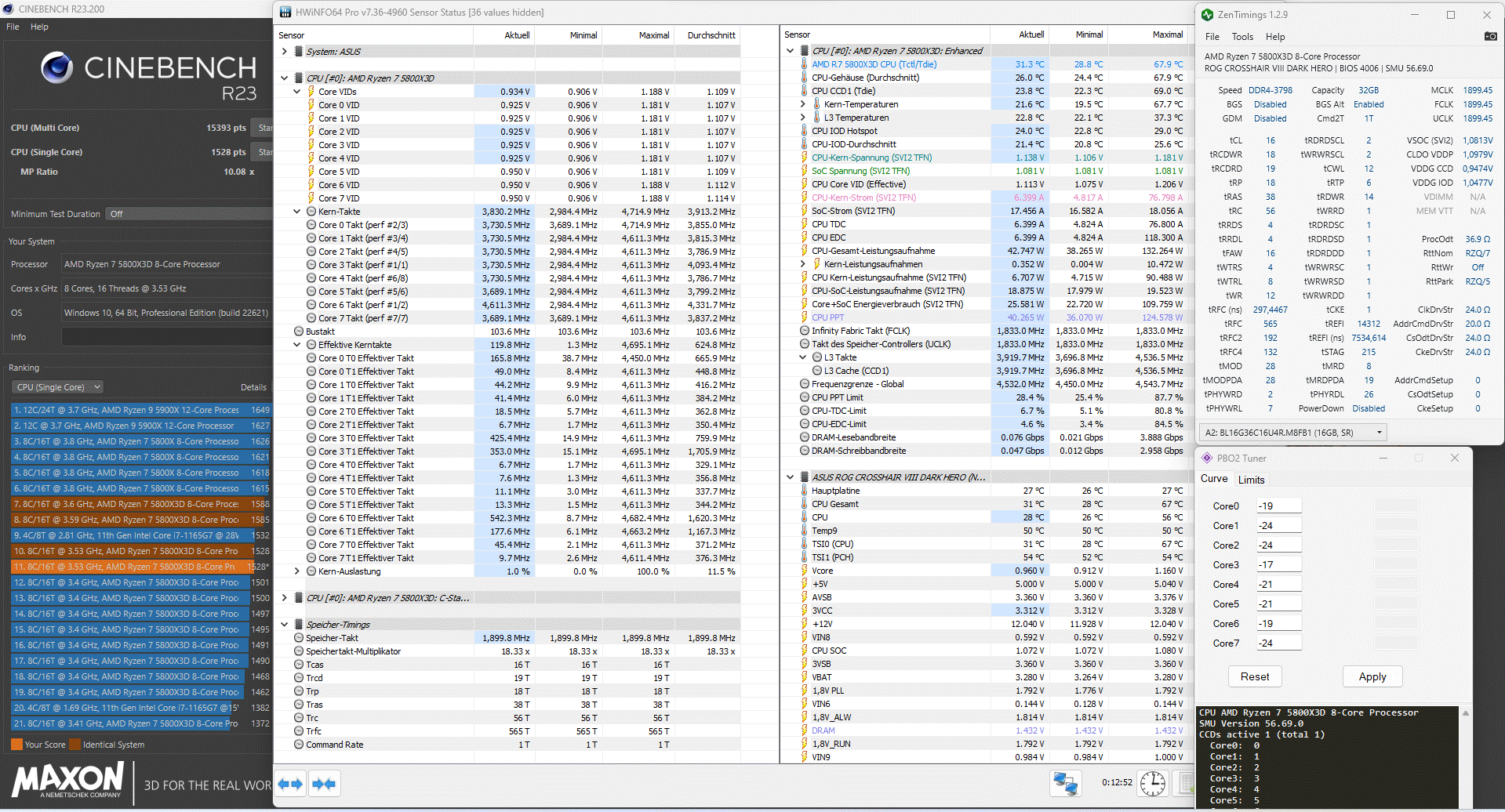
Task: Collapse the Speicher-Timings group
Action: 284,625
